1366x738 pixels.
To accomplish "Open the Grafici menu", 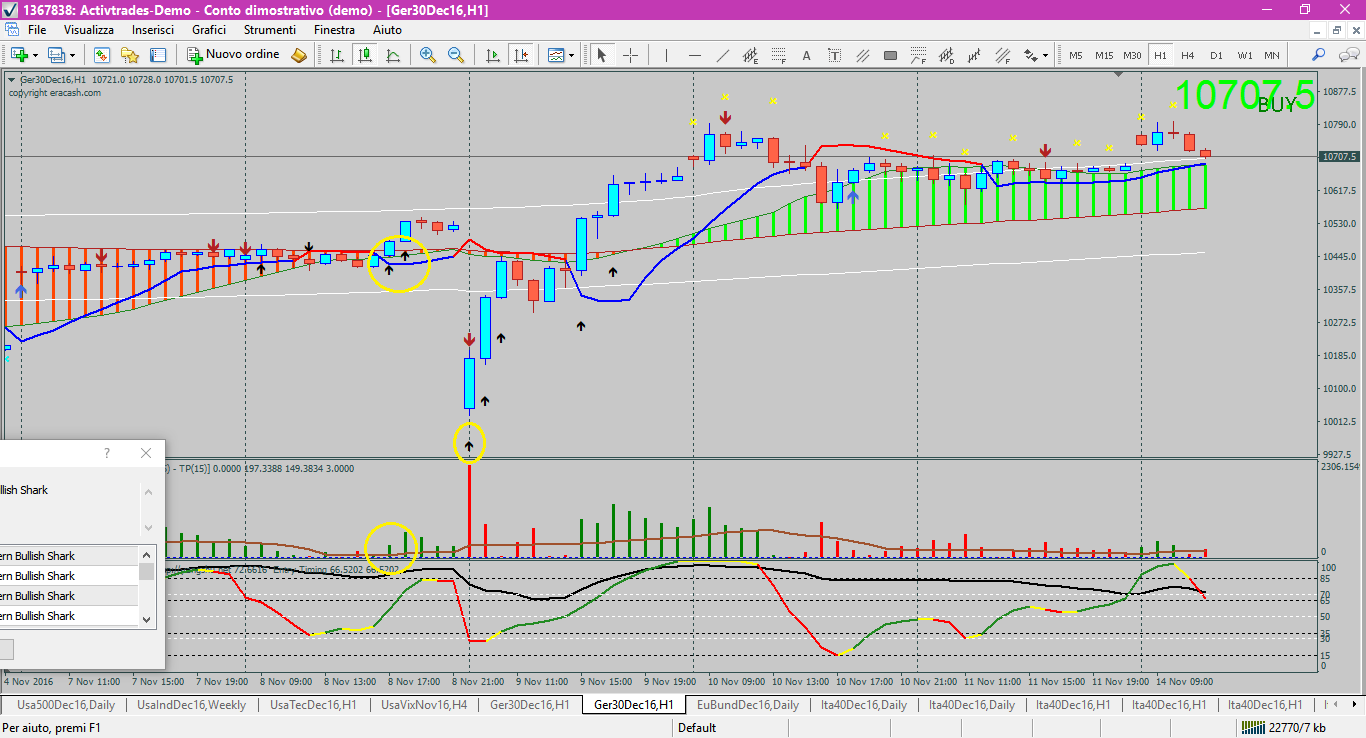I will 209,30.
